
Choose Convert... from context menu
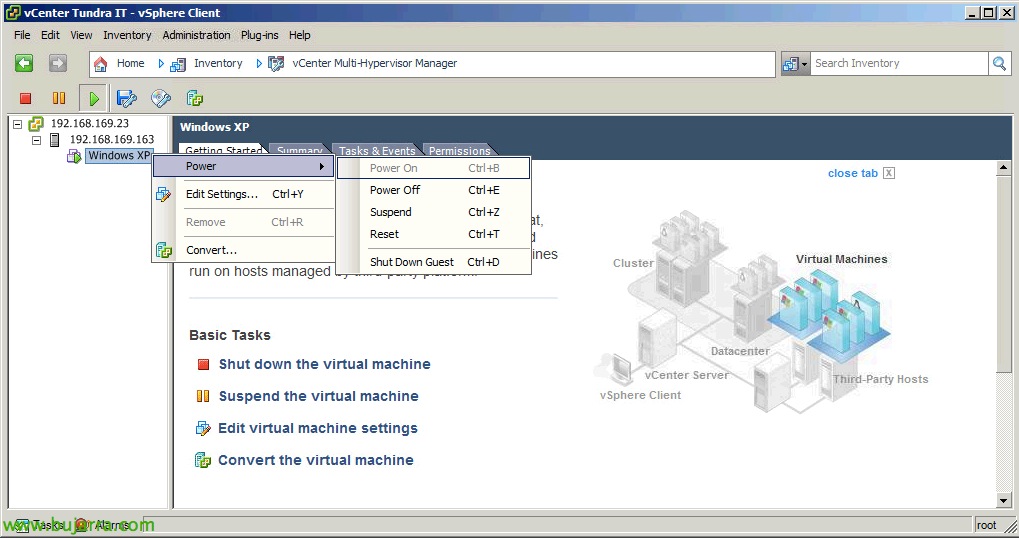point(244,250)
